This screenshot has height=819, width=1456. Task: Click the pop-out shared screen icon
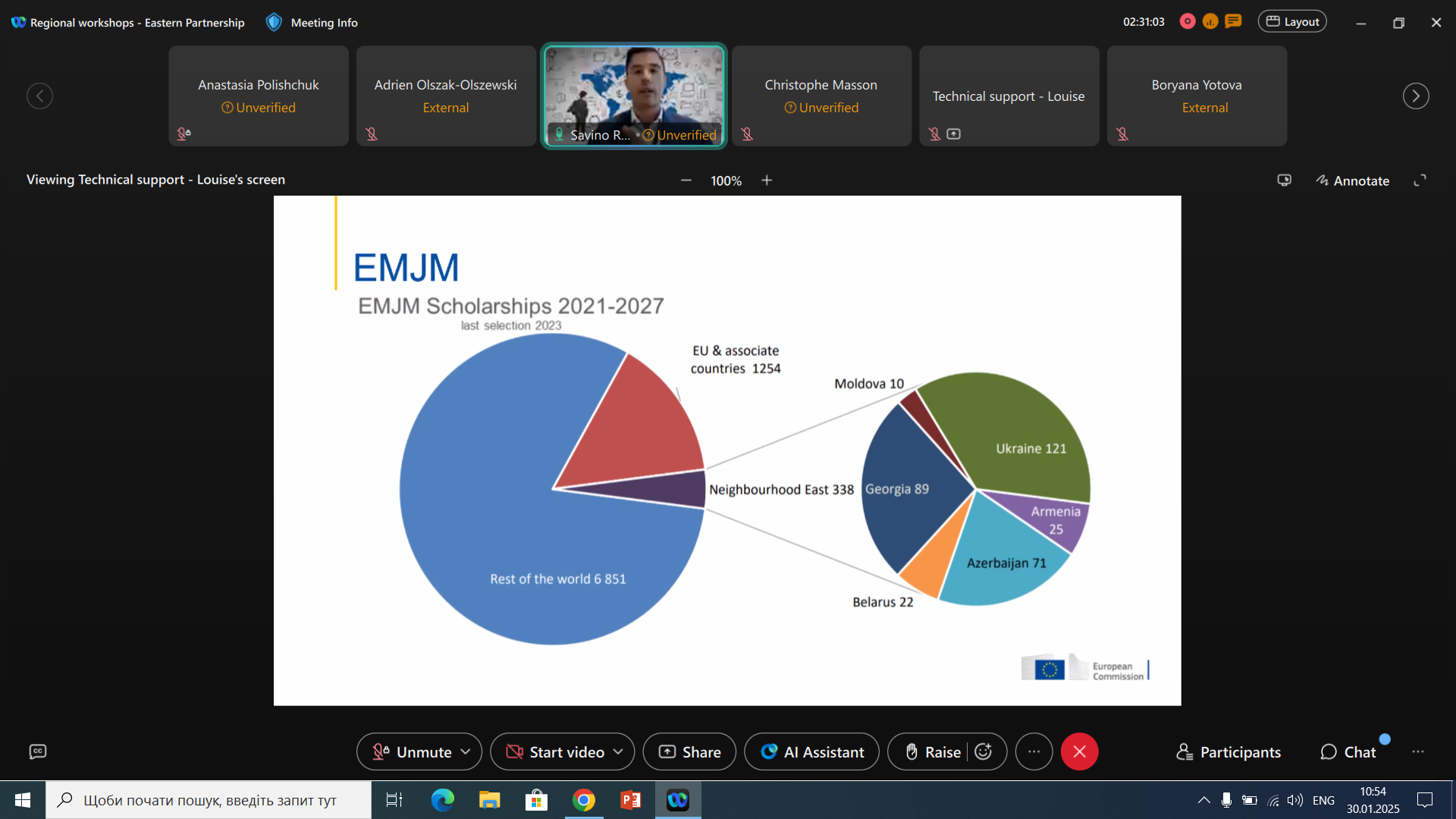click(x=1284, y=180)
